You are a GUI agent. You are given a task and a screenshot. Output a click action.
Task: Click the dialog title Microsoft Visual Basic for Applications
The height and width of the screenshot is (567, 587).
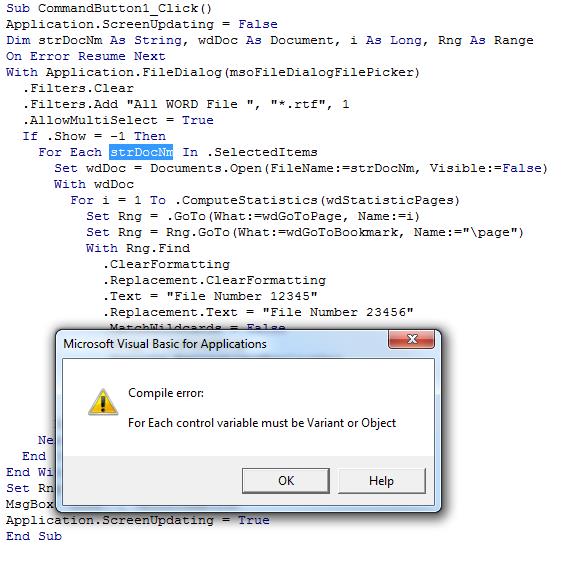(x=165, y=344)
